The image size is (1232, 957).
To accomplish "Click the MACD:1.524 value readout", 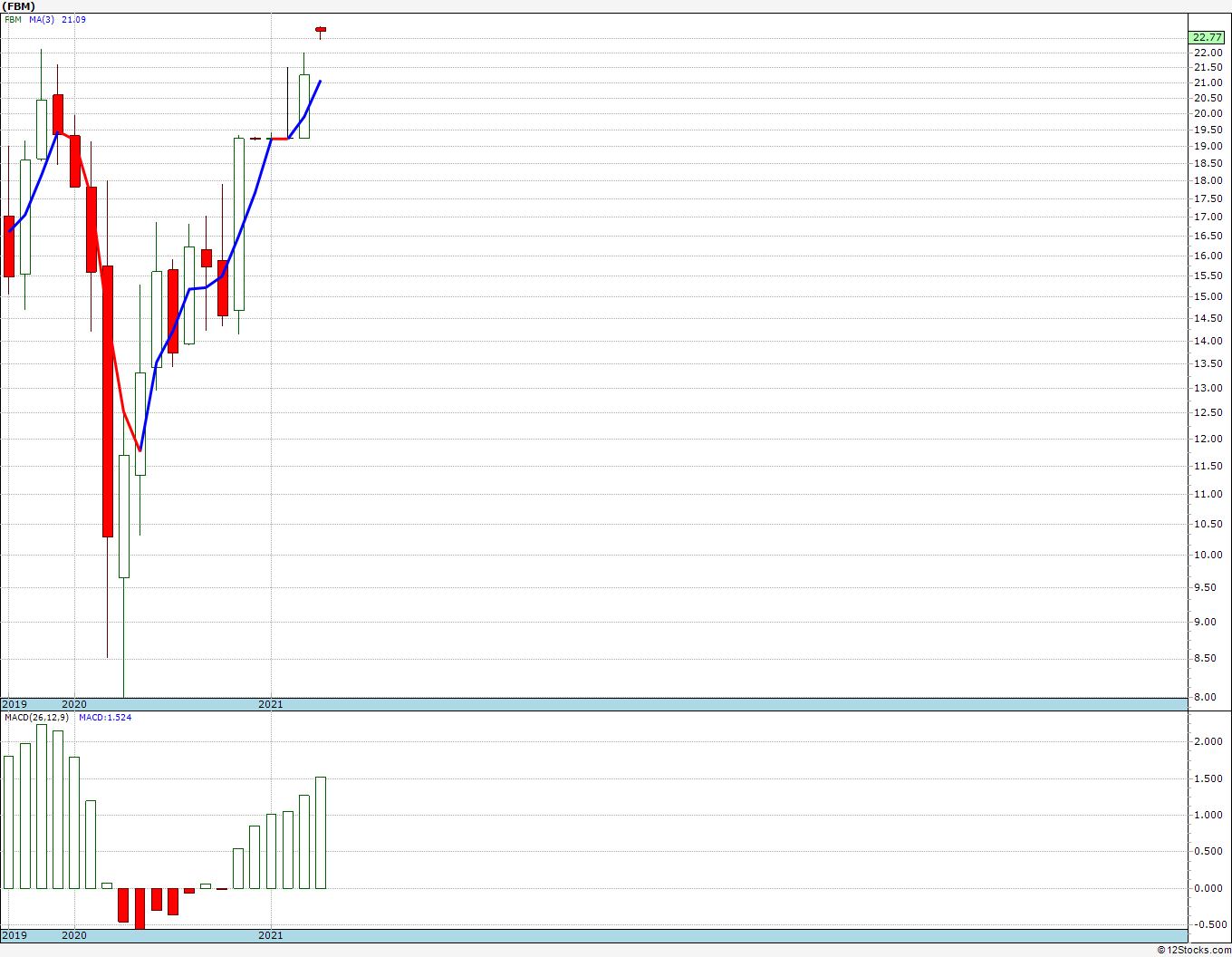I will (x=105, y=718).
